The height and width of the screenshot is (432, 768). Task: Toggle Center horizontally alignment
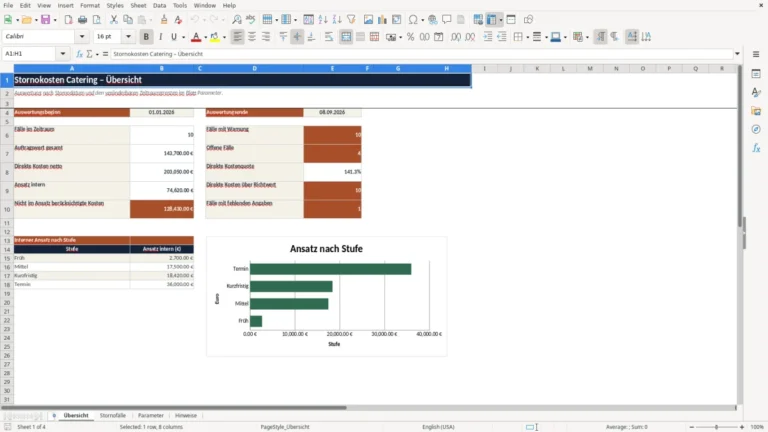252,37
